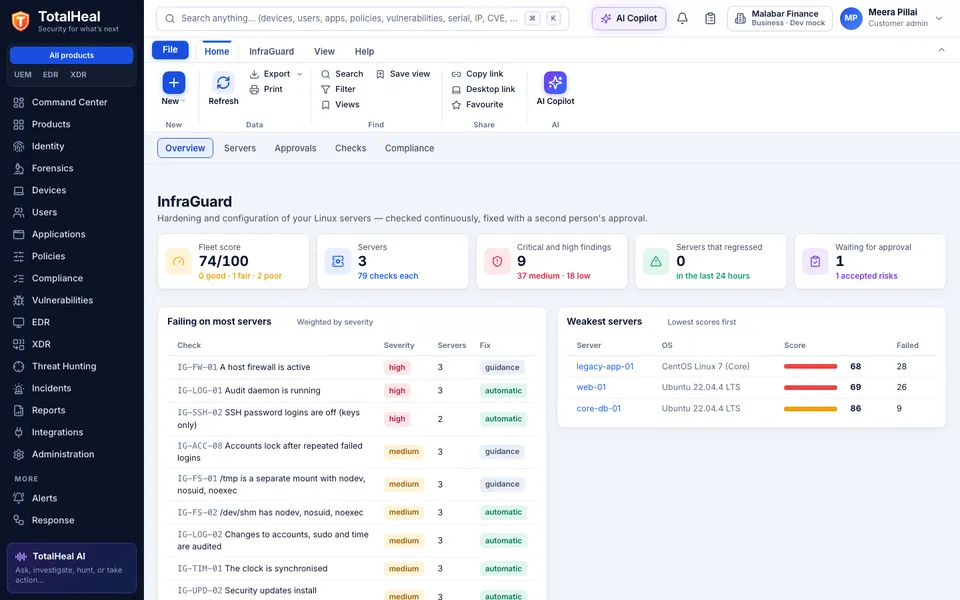Open the clipboard tasks icon
960x600 pixels.
[710, 18]
